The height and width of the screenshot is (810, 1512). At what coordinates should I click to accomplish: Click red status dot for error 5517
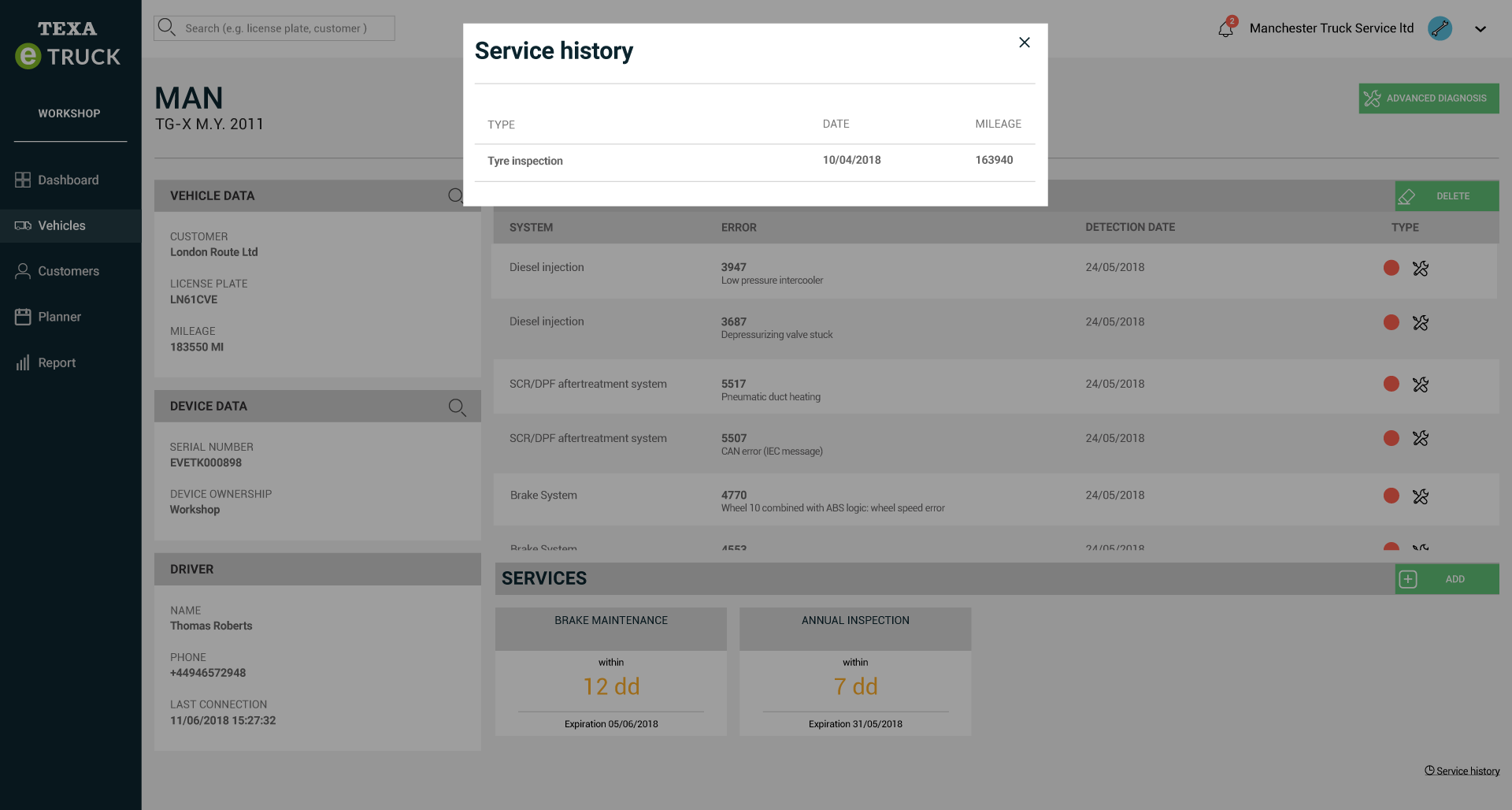(1392, 384)
